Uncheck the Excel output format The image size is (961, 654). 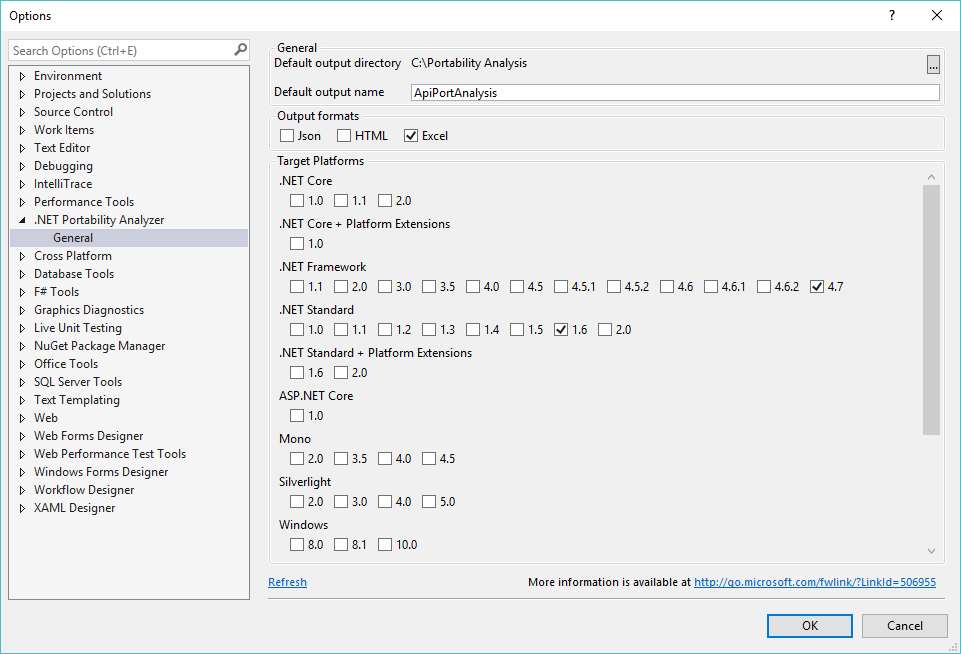pyautogui.click(x=411, y=136)
